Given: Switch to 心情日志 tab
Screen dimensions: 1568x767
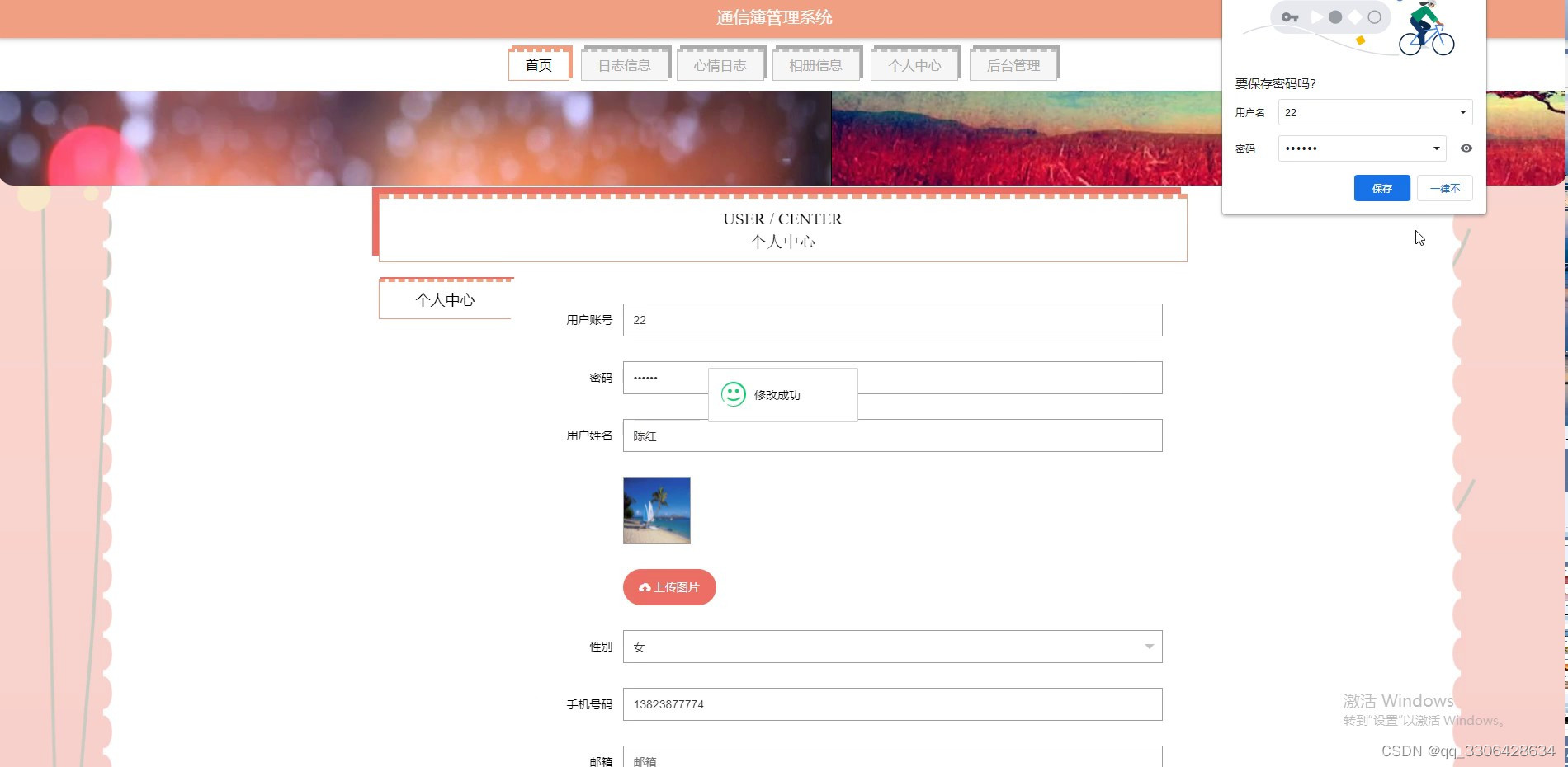Looking at the screenshot, I should pyautogui.click(x=720, y=65).
